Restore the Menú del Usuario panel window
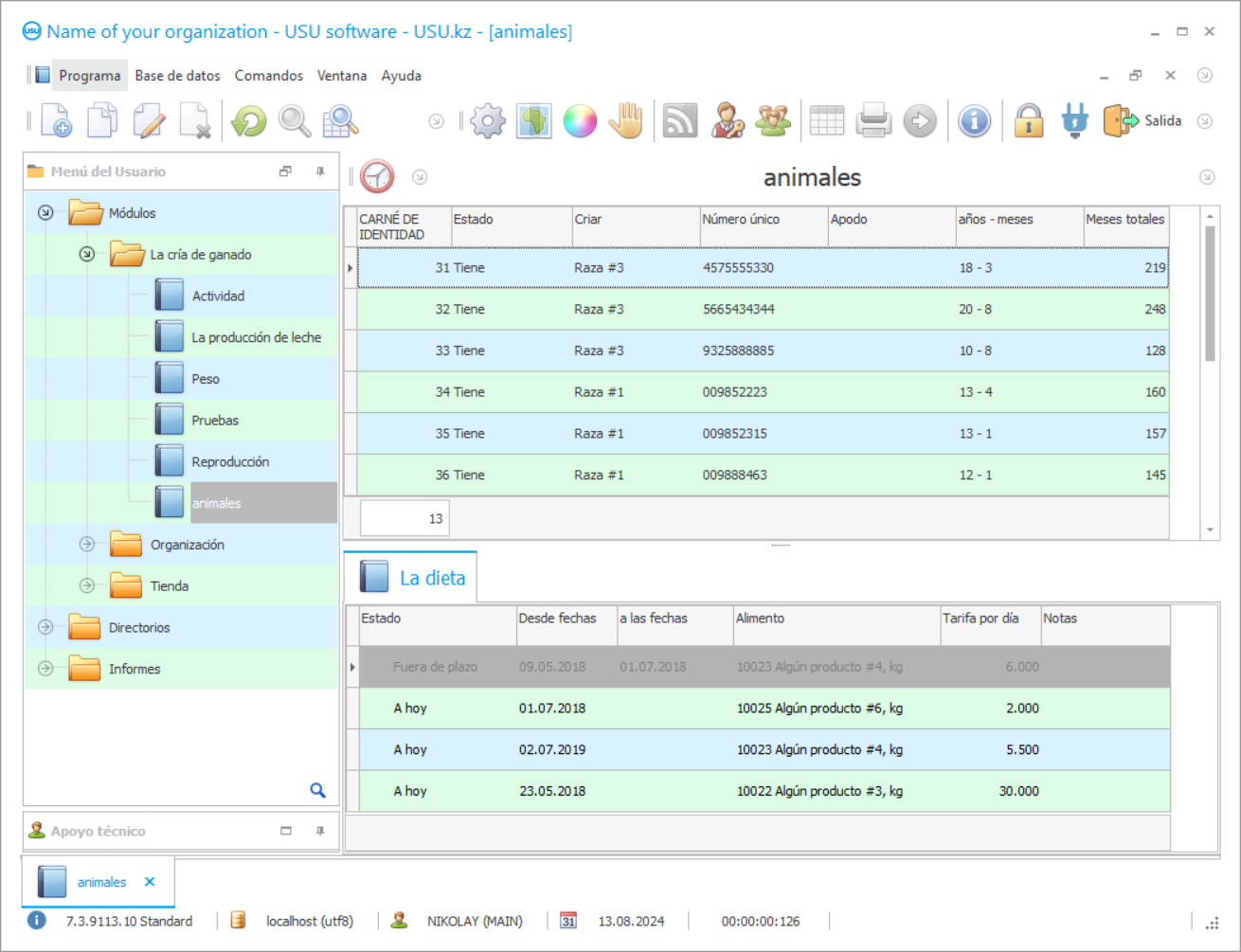 coord(285,171)
